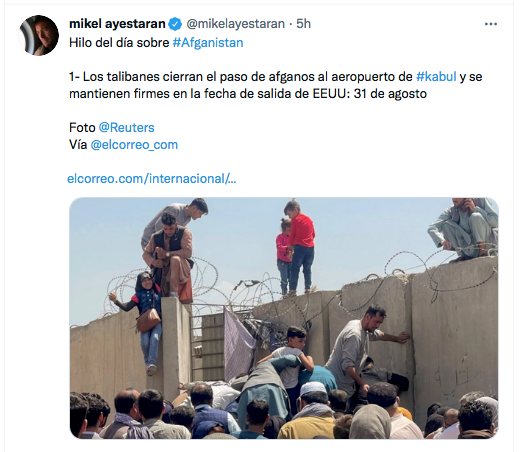Select the 'Los talibanes cierran el paso' paragraph
Screen dimensions: 521x452
pyautogui.click(x=276, y=85)
